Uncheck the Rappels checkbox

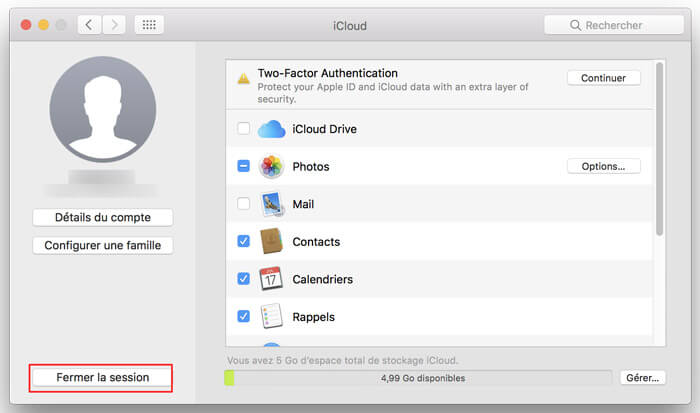(x=243, y=317)
